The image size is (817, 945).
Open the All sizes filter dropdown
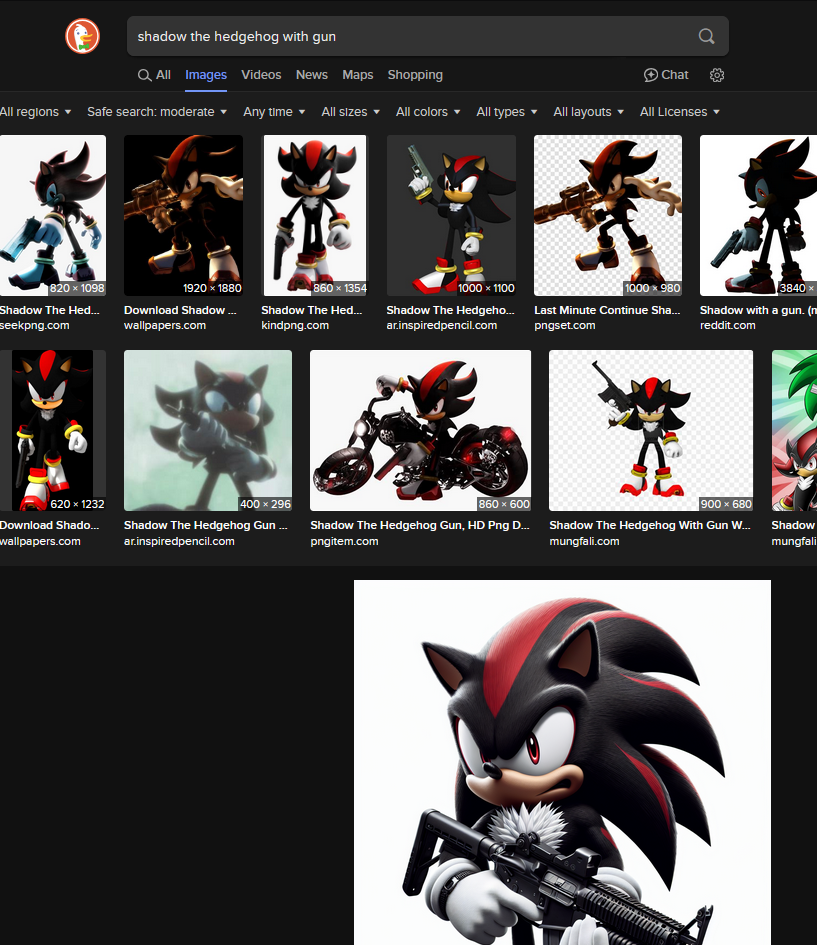tap(351, 111)
